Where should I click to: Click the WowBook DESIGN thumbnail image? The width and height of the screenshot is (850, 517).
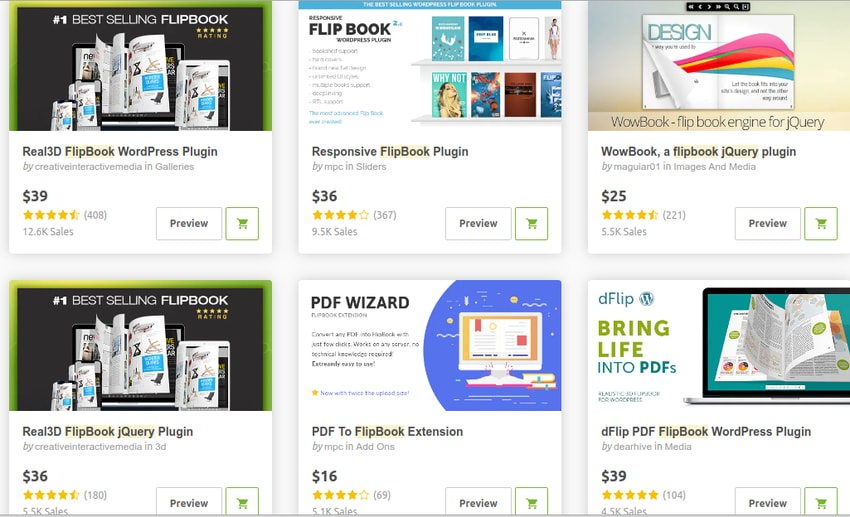point(719,66)
